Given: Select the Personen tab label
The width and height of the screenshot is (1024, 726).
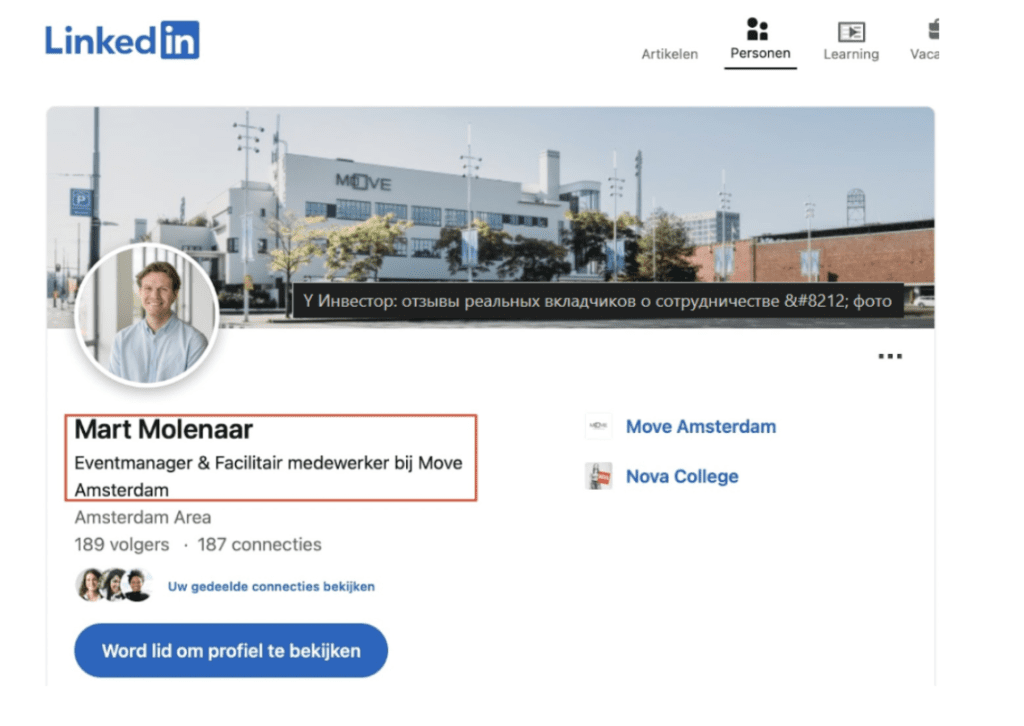Looking at the screenshot, I should [760, 54].
